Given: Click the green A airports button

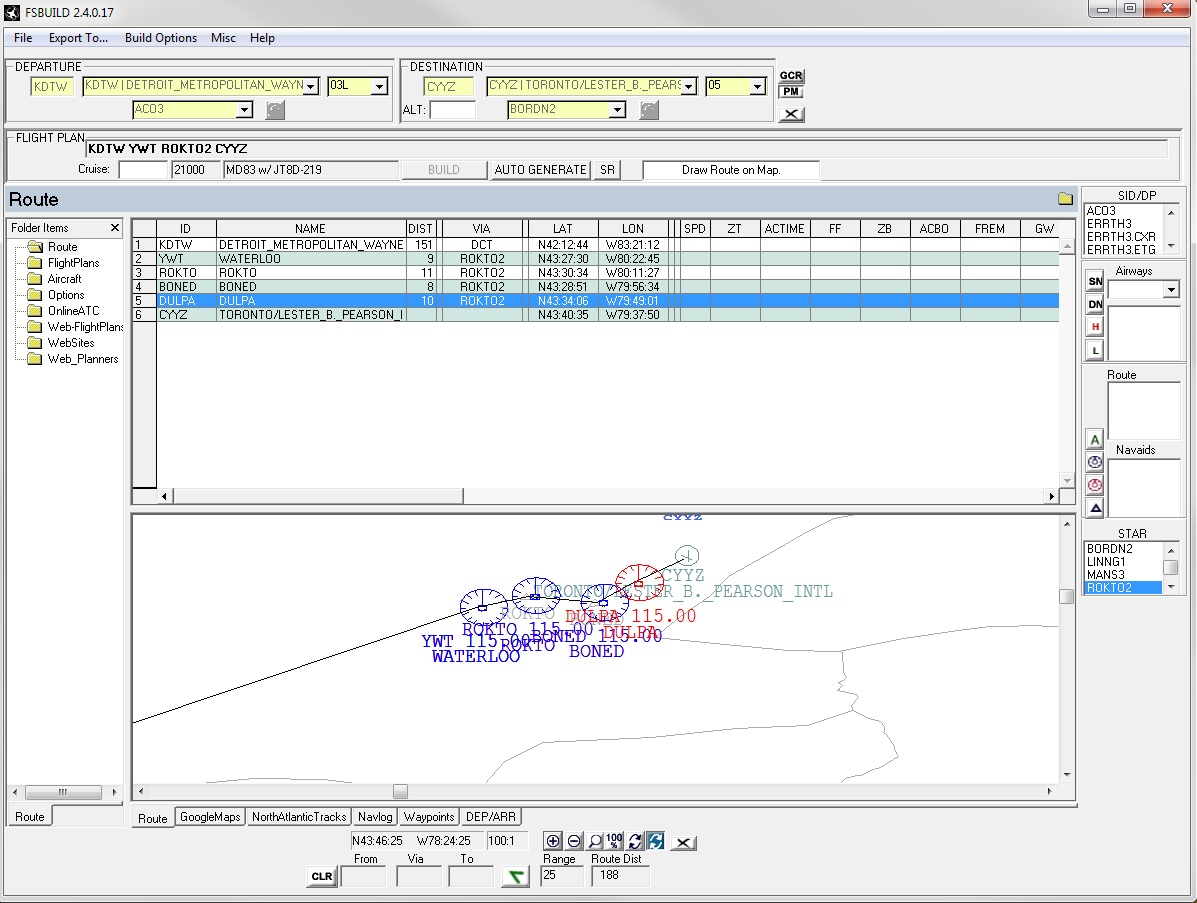Looking at the screenshot, I should [x=1095, y=440].
